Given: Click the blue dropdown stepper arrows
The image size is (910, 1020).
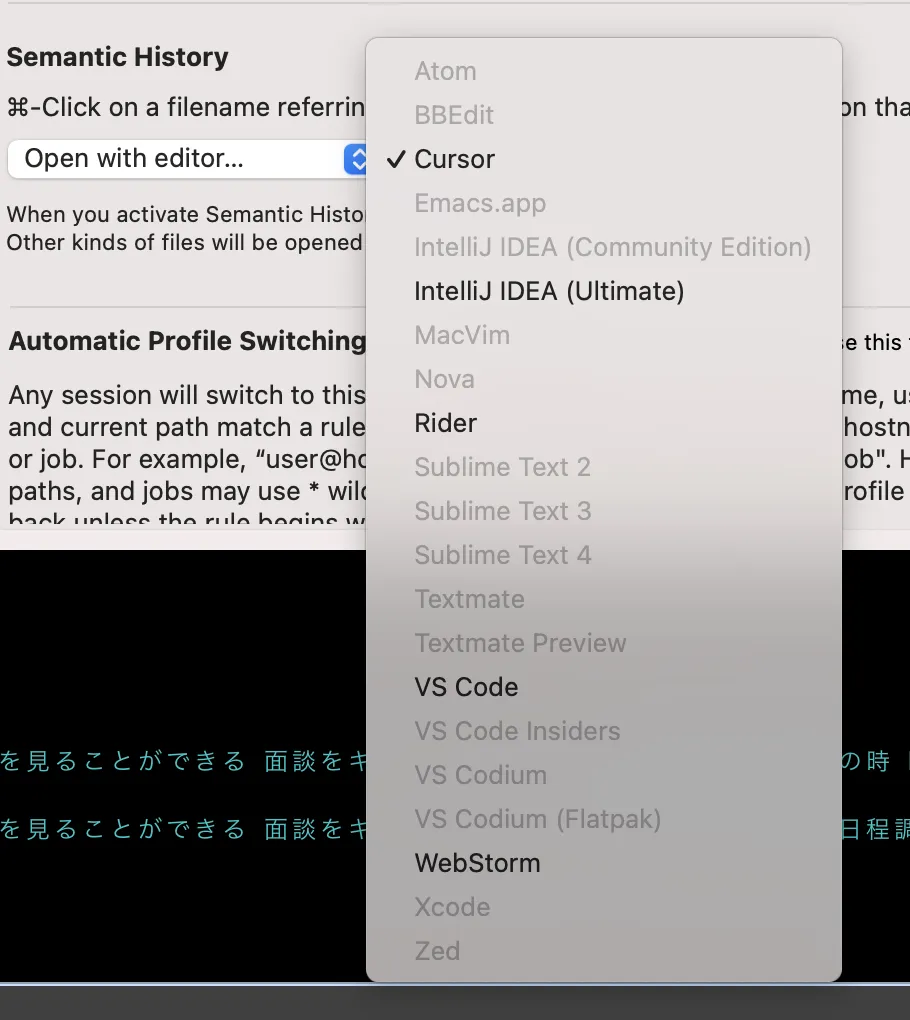Looking at the screenshot, I should coord(356,159).
